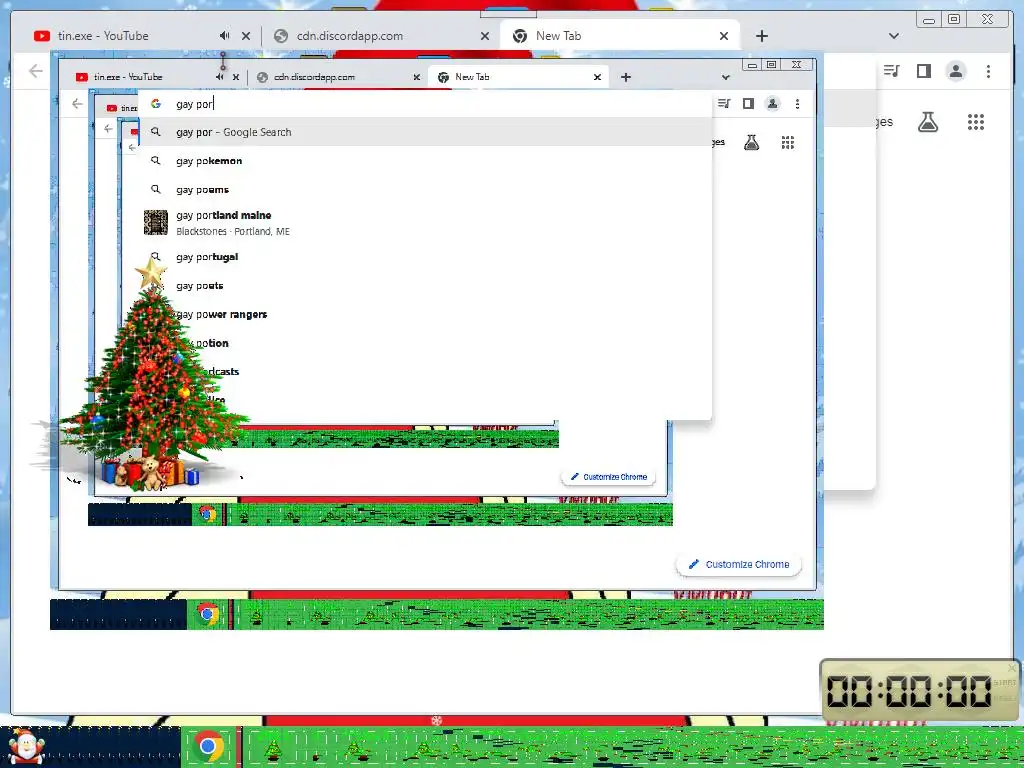Viewport: 1024px width, 768px height.
Task: Open Chrome from the bottom taskbar
Action: [208, 746]
